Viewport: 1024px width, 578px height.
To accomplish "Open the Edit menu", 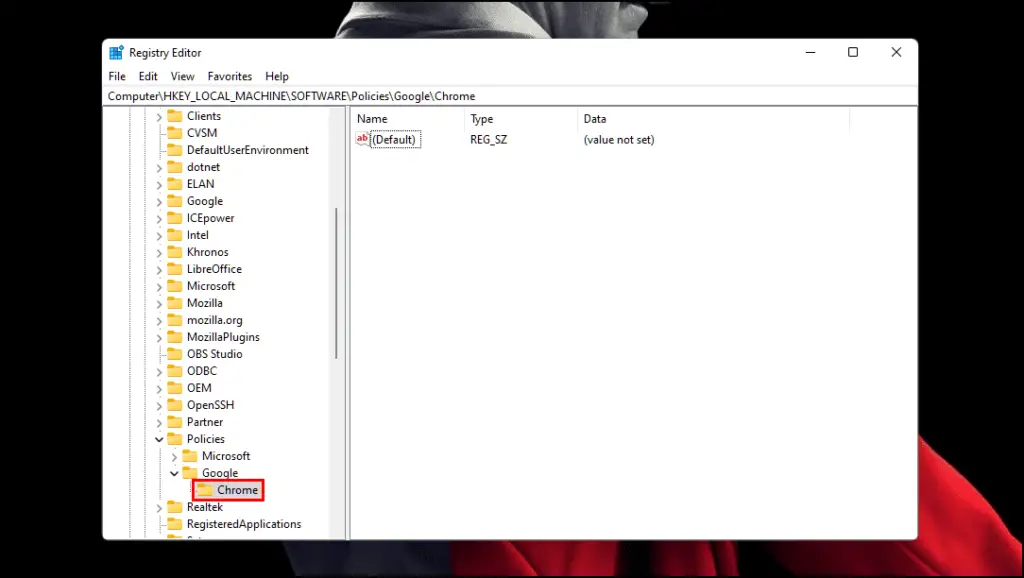I will [x=148, y=76].
